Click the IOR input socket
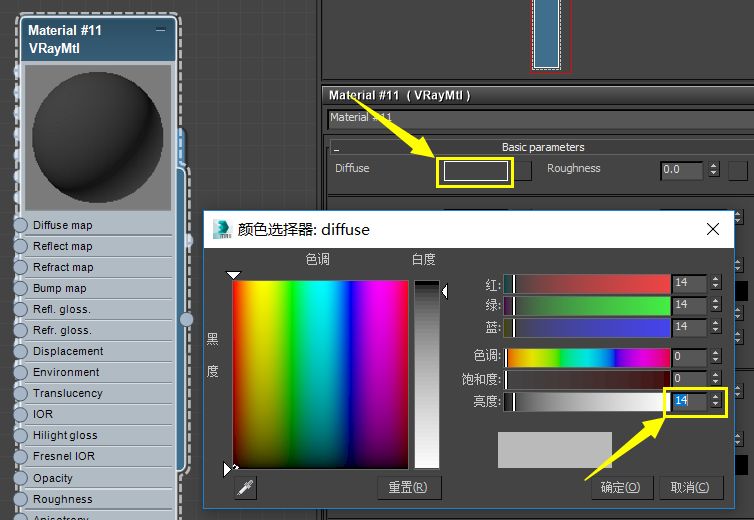 coord(20,414)
